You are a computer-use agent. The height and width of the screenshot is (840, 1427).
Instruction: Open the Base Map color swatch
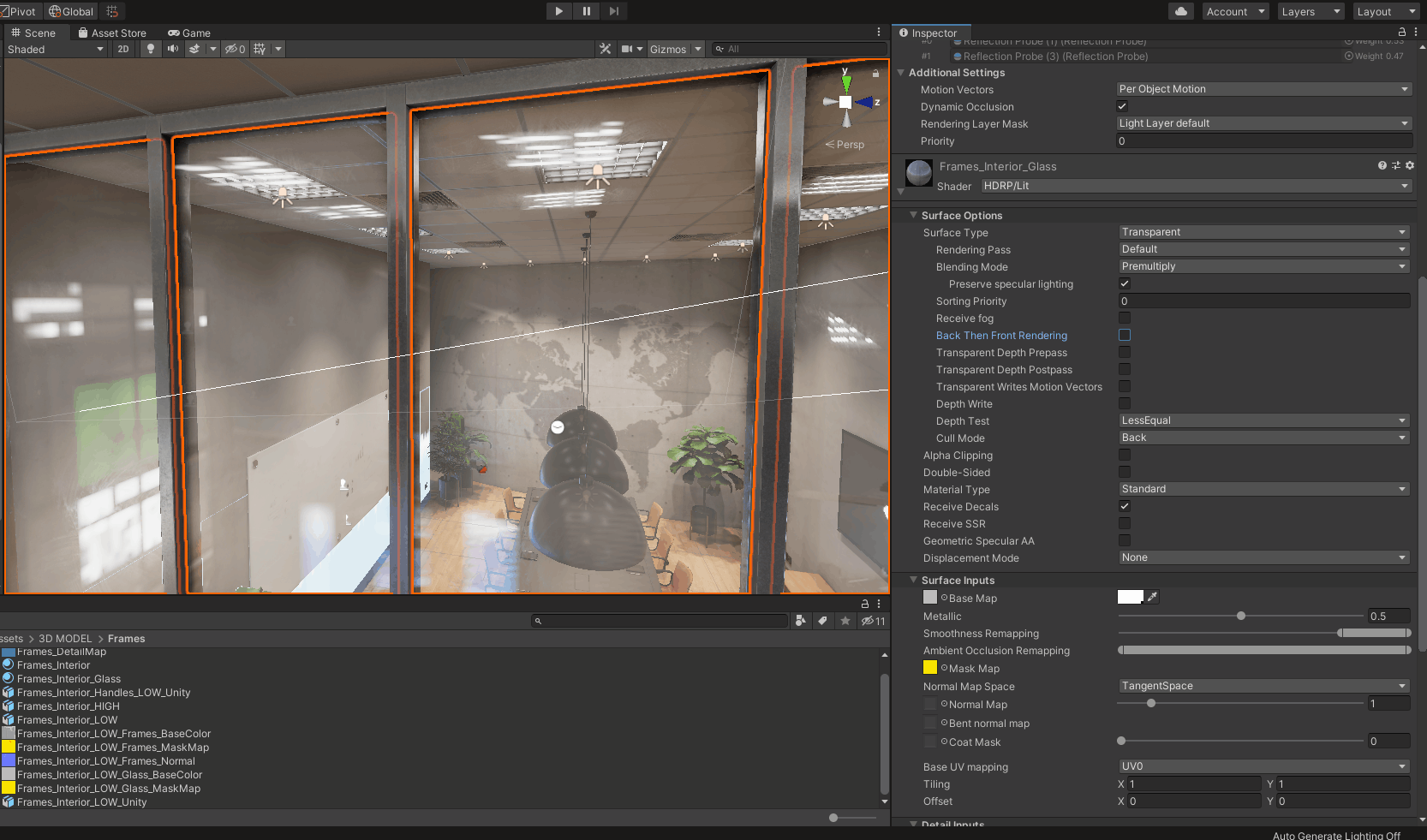click(x=1131, y=597)
